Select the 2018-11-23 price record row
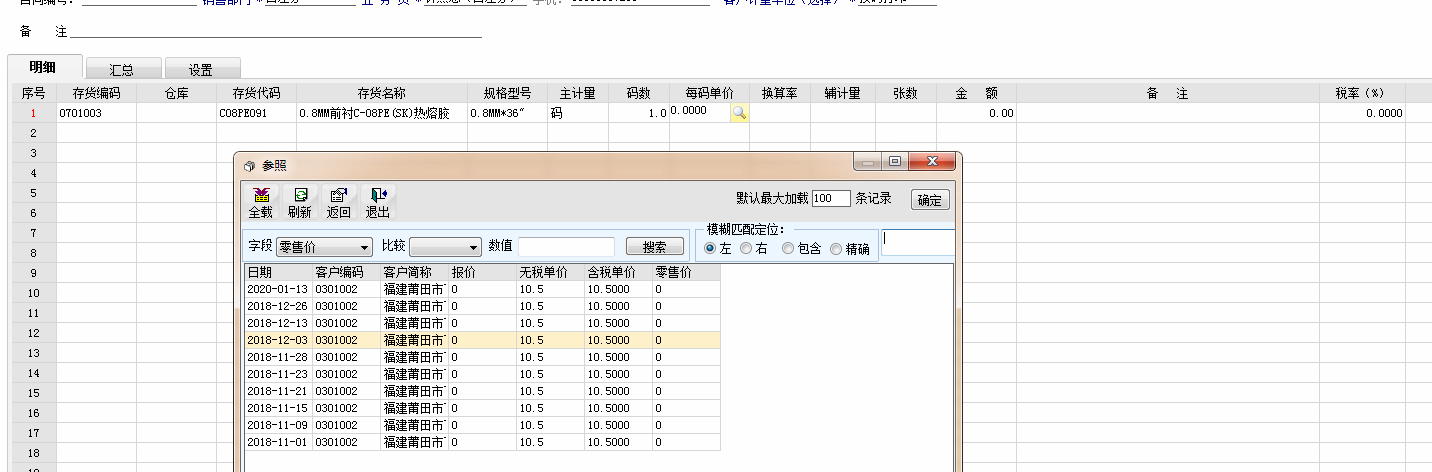1432x472 pixels. [x=482, y=374]
